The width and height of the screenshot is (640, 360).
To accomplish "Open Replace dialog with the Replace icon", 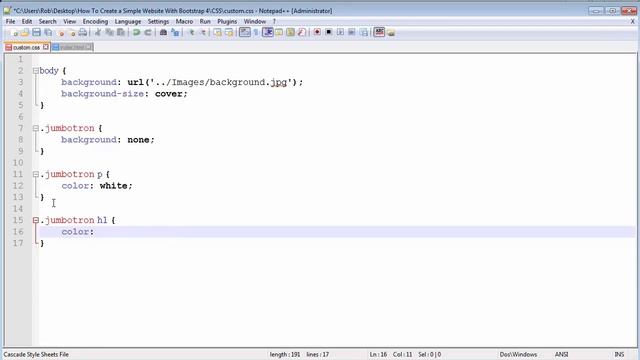I will [x=175, y=32].
